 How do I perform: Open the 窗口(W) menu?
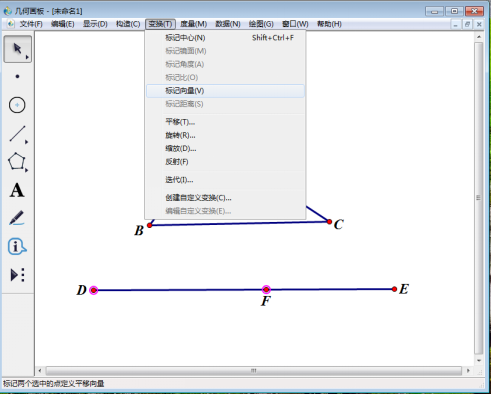[x=295, y=24]
